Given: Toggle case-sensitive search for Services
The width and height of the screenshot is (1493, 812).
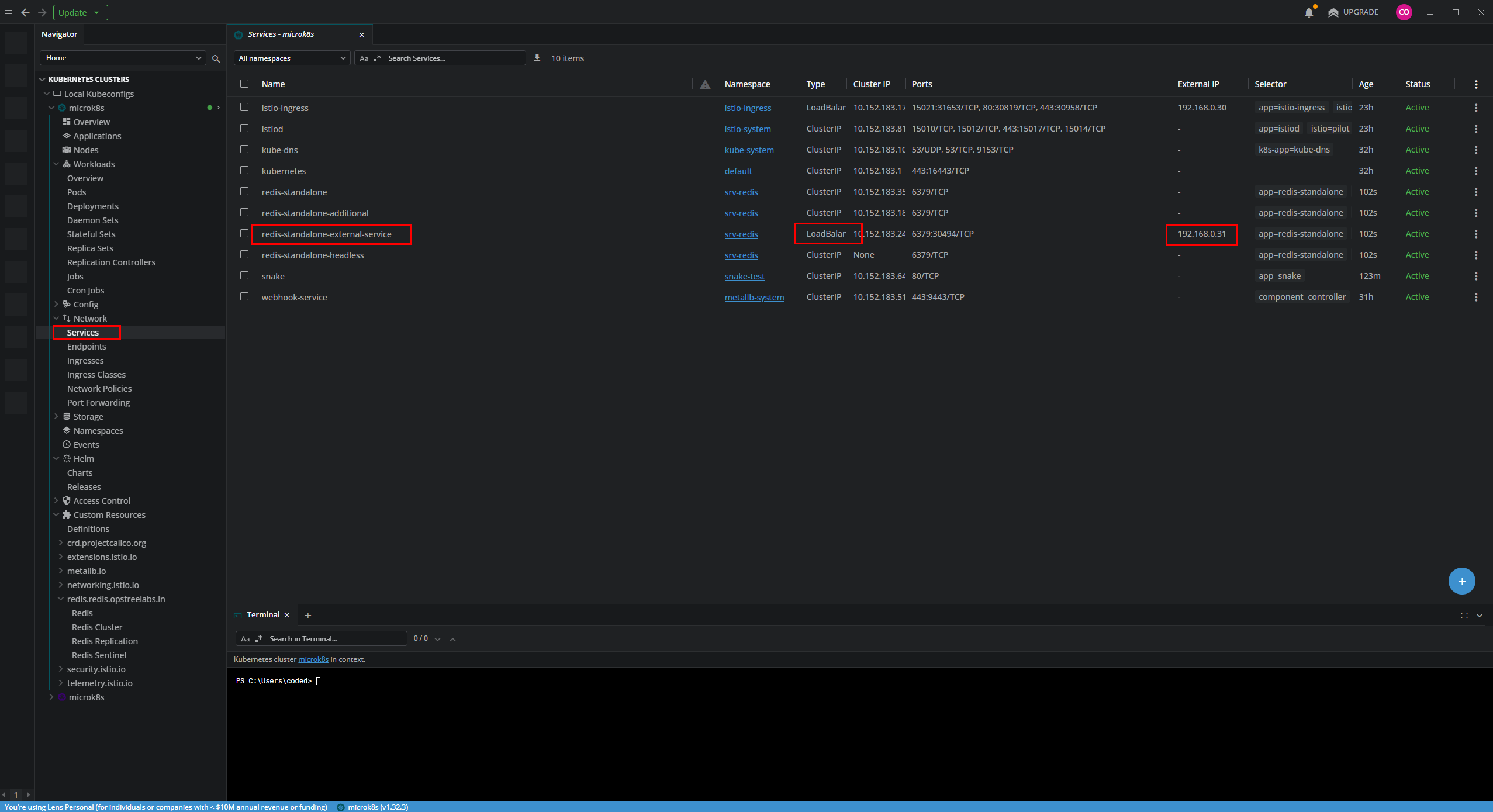Looking at the screenshot, I should pyautogui.click(x=364, y=58).
